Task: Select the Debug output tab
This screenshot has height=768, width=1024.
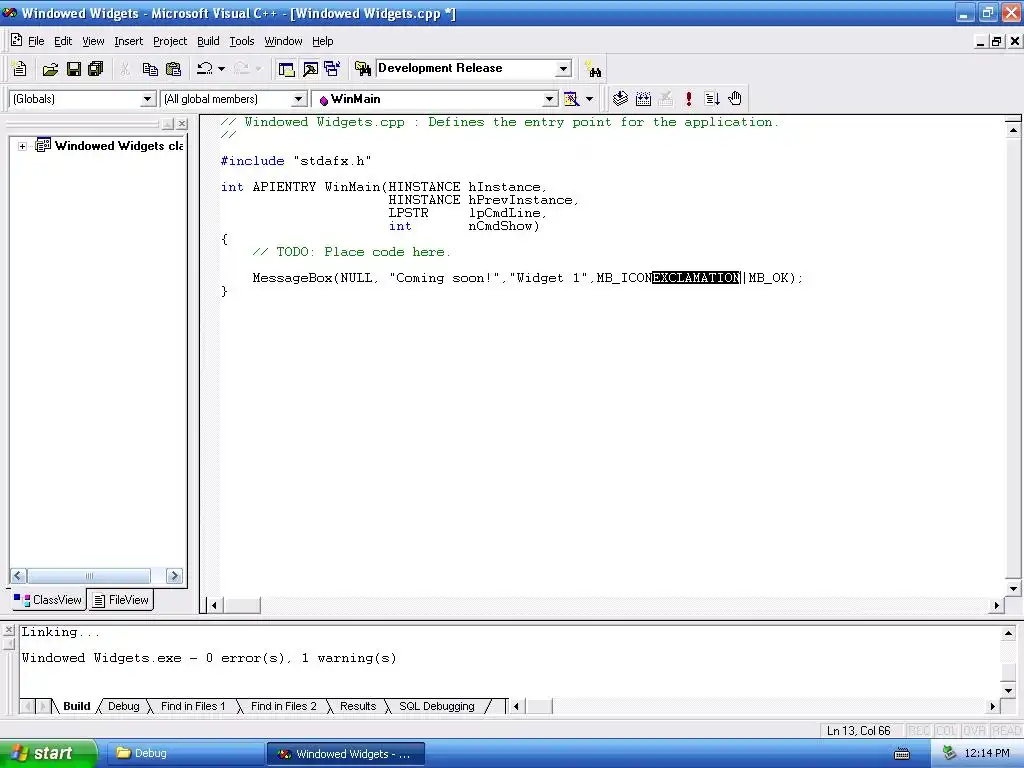Action: [123, 706]
